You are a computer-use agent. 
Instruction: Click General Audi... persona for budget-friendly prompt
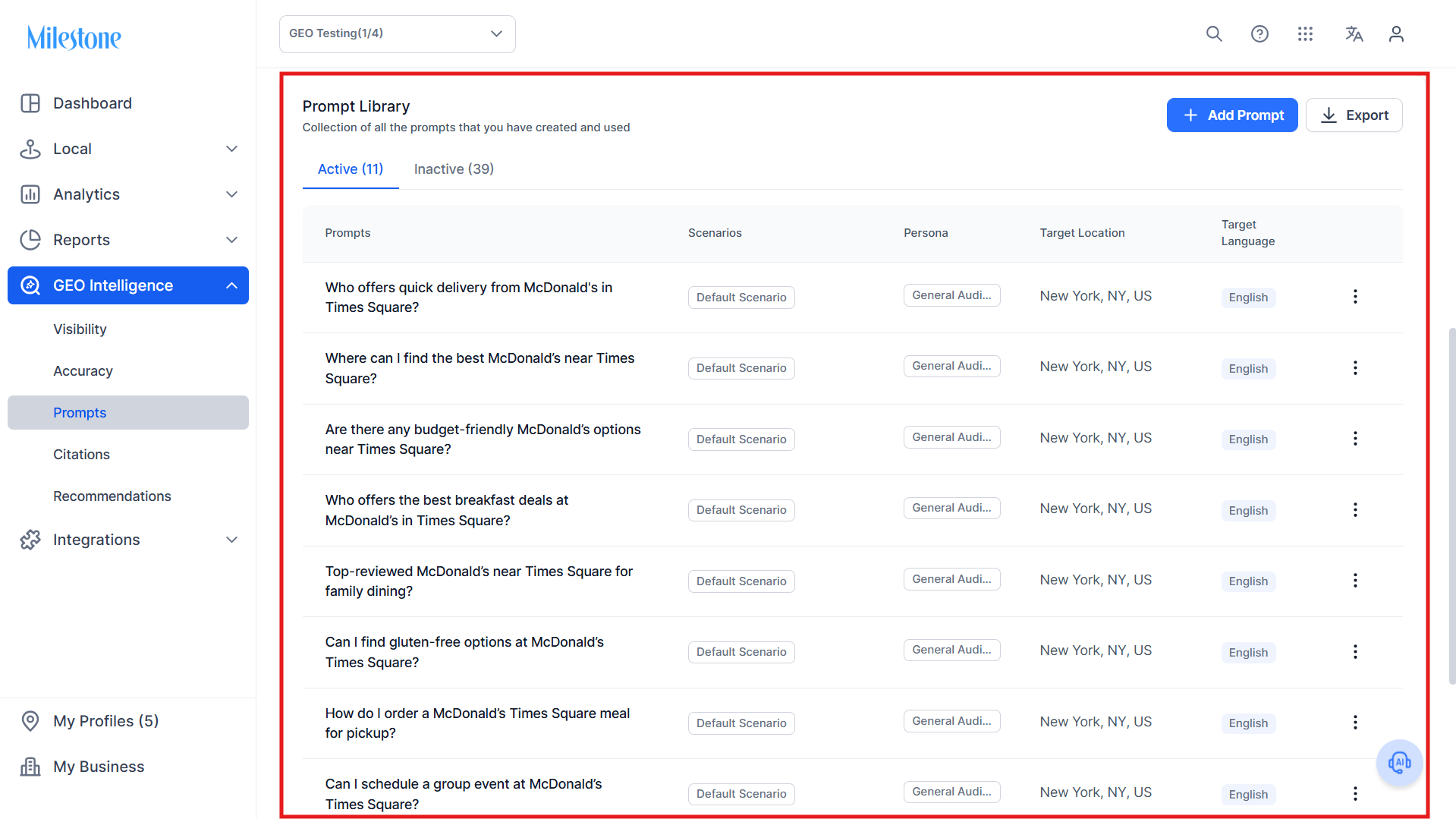click(x=951, y=437)
